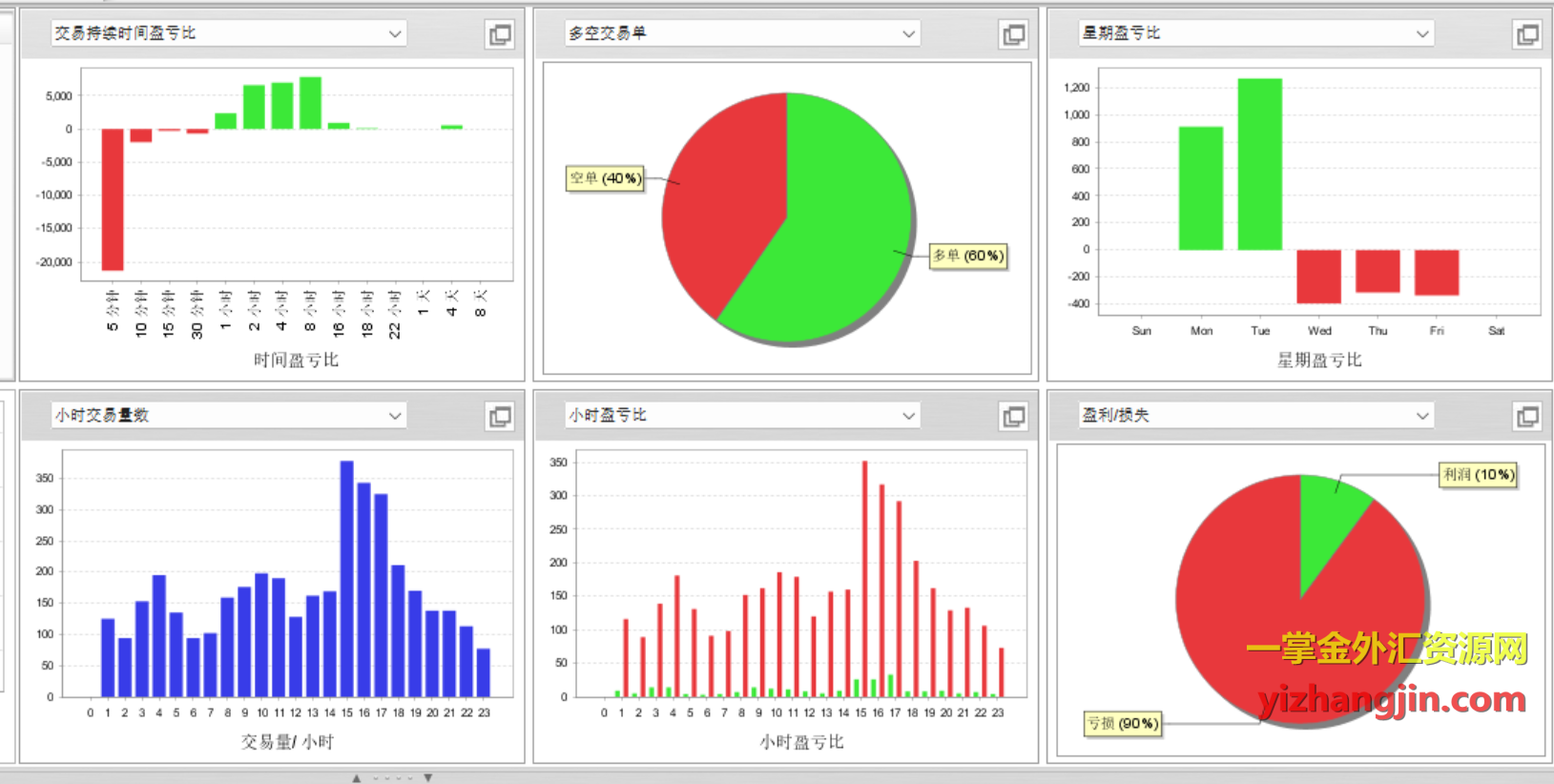Screen dimensions: 1554x784
Task: Expand the 小时交易量数 dropdown
Action: (x=395, y=416)
